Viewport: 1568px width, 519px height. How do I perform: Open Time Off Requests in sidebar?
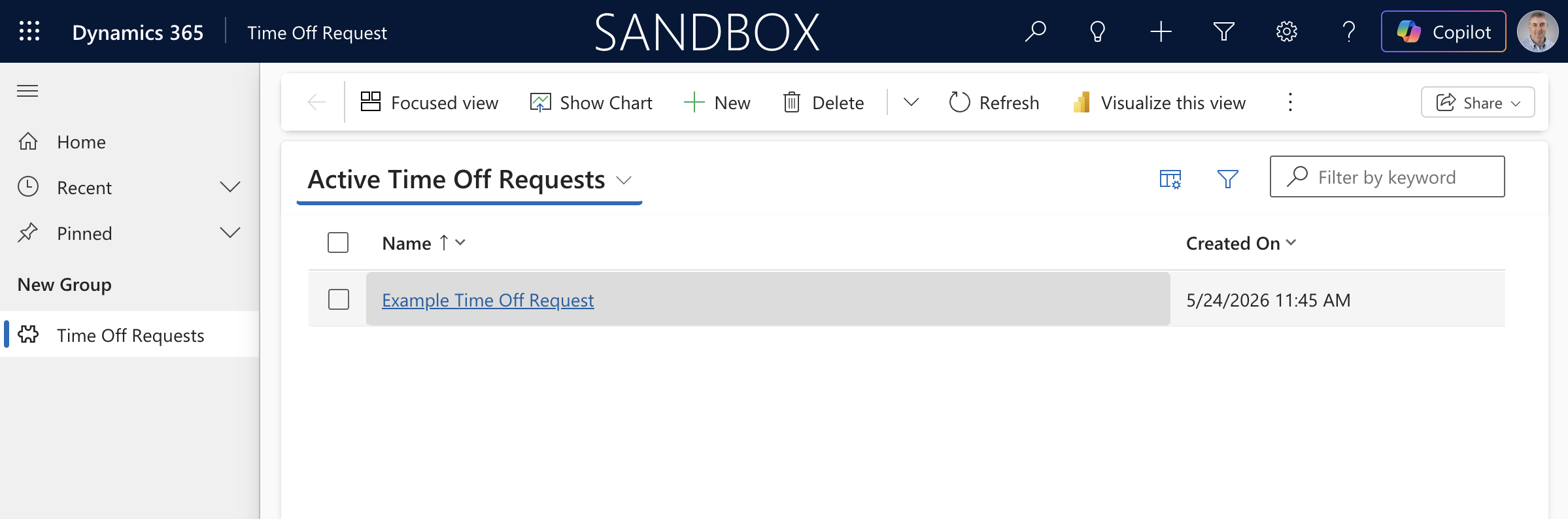[129, 335]
